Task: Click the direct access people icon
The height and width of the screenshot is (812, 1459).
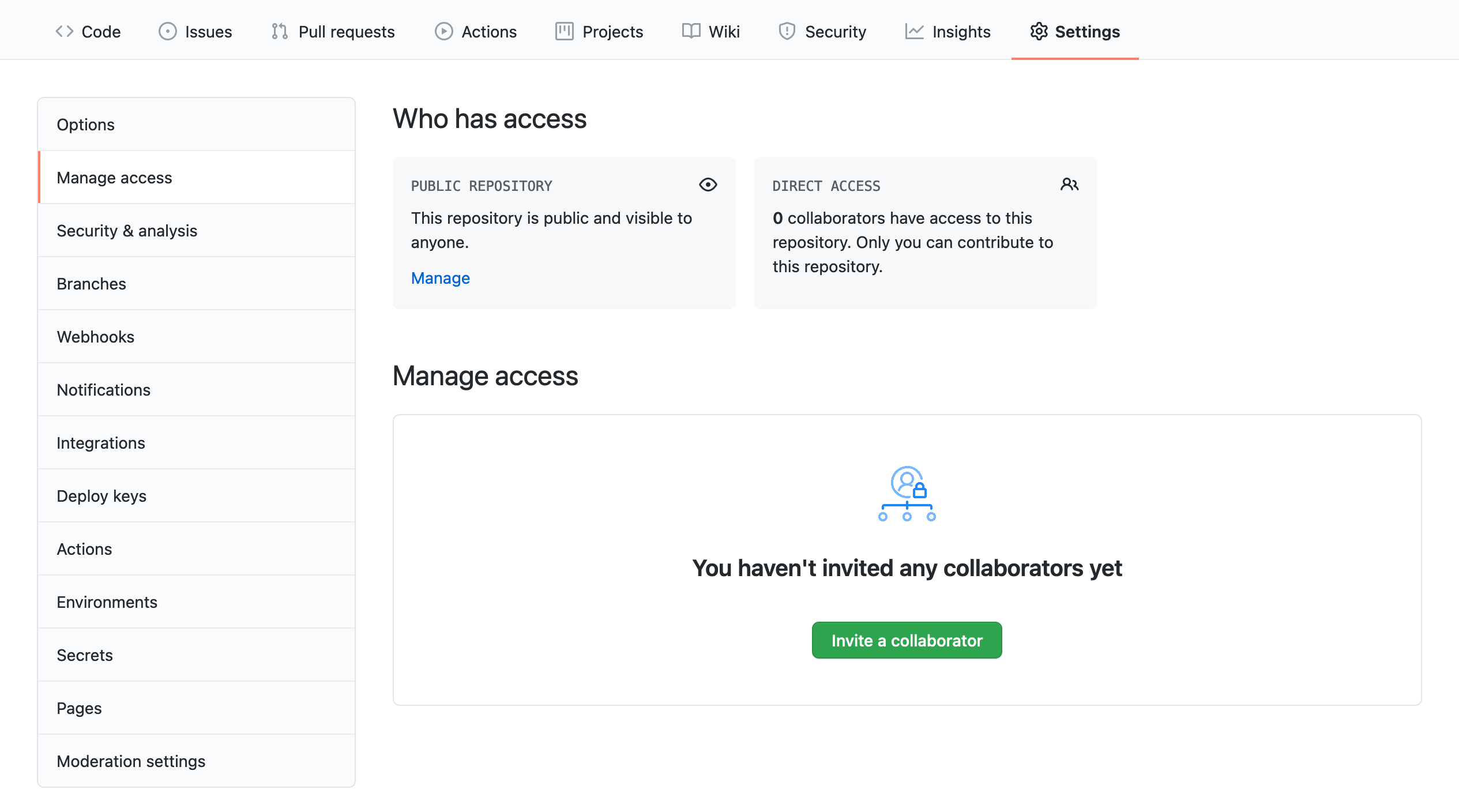Action: (x=1069, y=185)
